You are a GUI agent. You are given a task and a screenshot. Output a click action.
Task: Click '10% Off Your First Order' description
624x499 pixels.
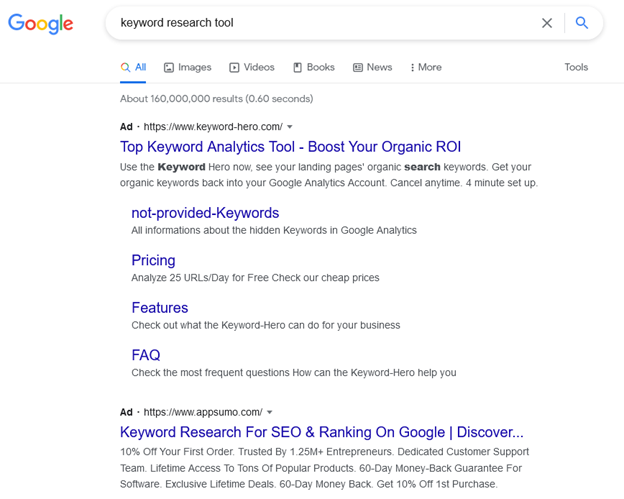[325, 468]
